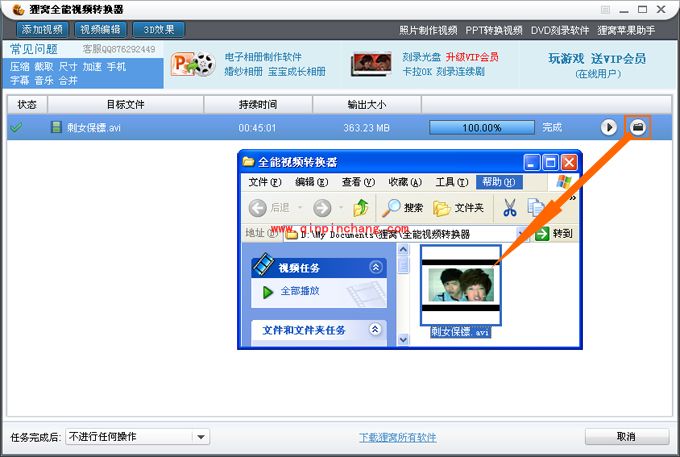Open 卡拉OK link

417,72
